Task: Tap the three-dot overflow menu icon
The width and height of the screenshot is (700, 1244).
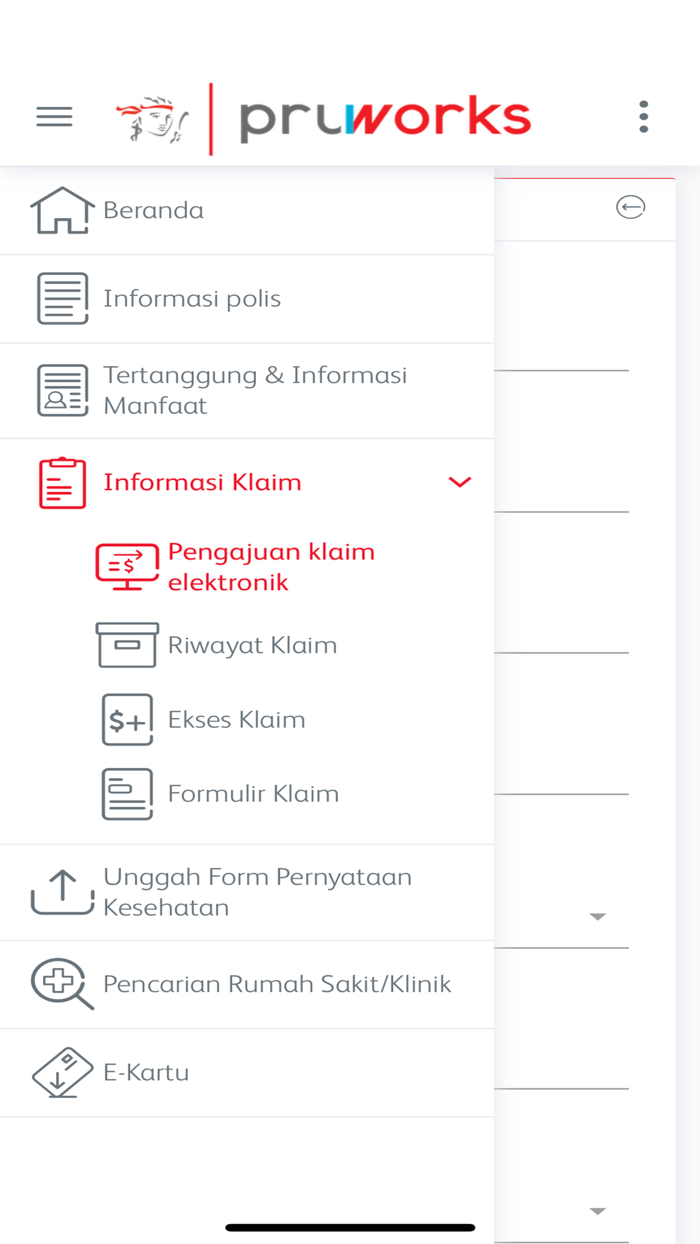Action: coord(644,117)
